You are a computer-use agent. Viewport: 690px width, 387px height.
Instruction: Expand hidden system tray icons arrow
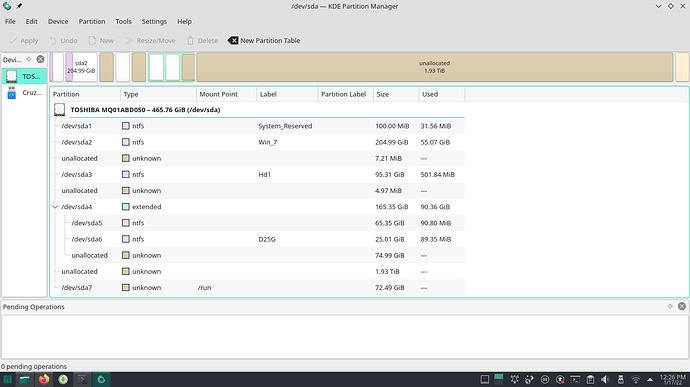pos(650,380)
